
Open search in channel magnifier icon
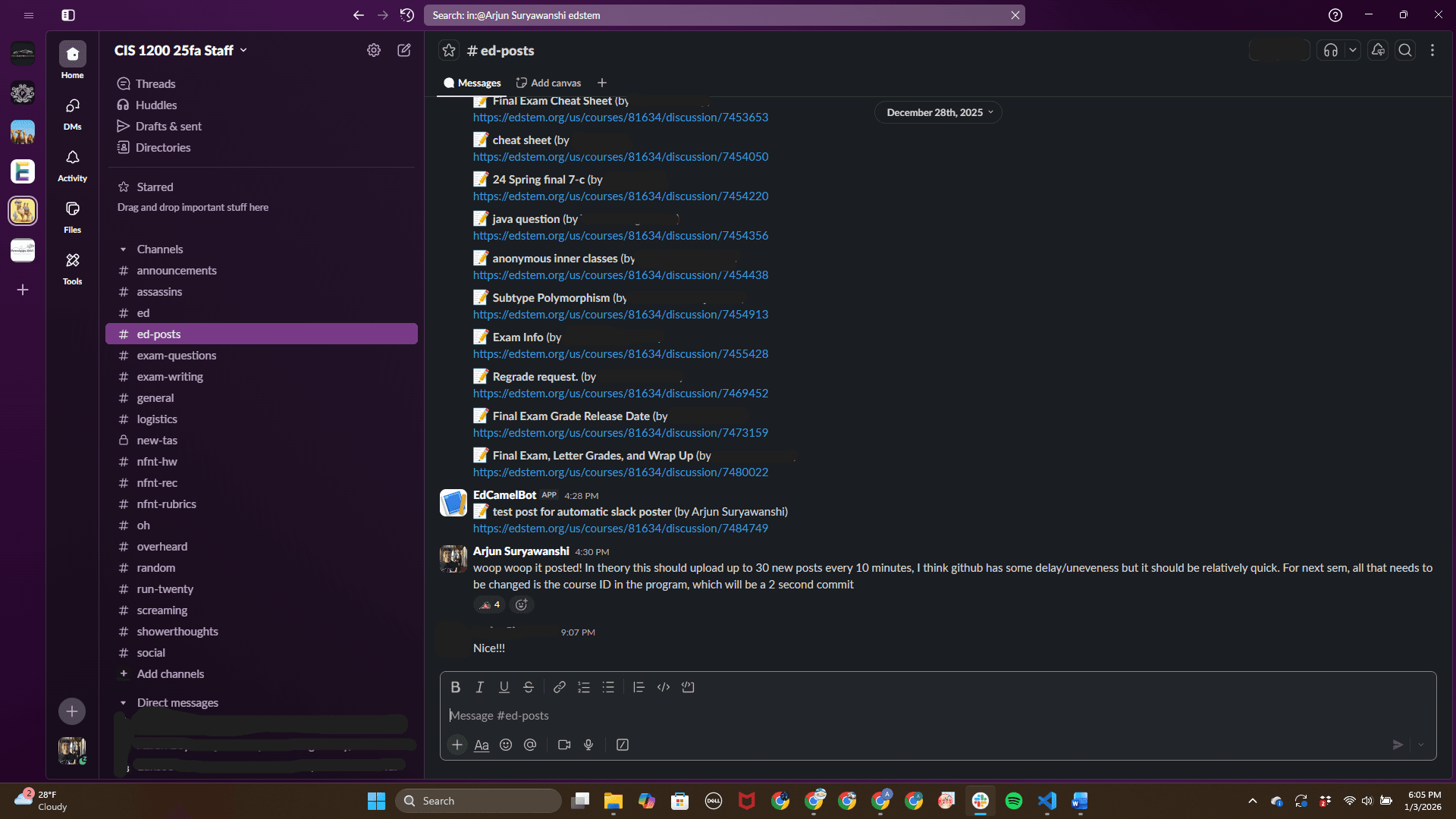point(1405,50)
